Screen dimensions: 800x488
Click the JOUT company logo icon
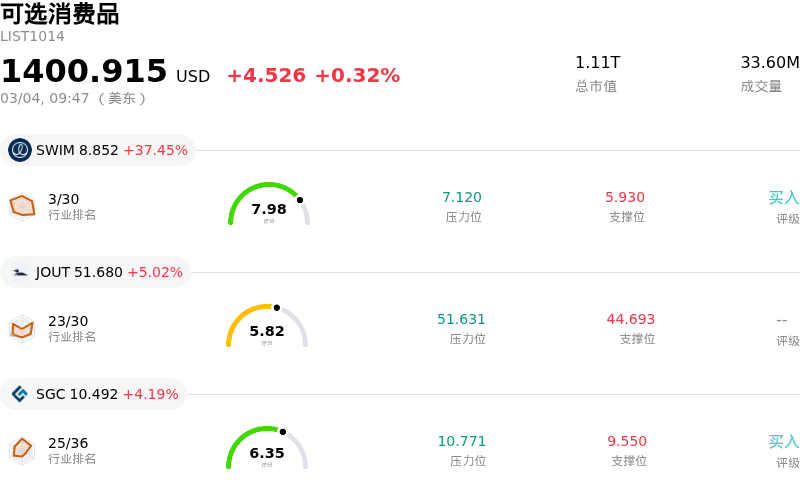tap(20, 272)
